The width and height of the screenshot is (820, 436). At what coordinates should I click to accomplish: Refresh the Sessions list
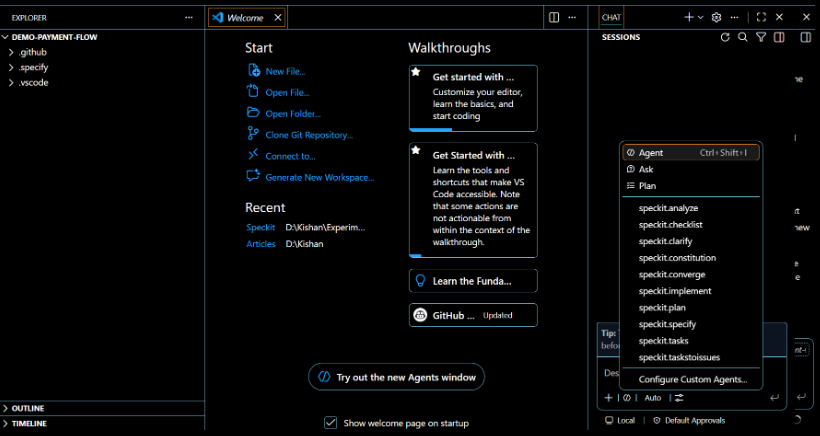pos(725,37)
